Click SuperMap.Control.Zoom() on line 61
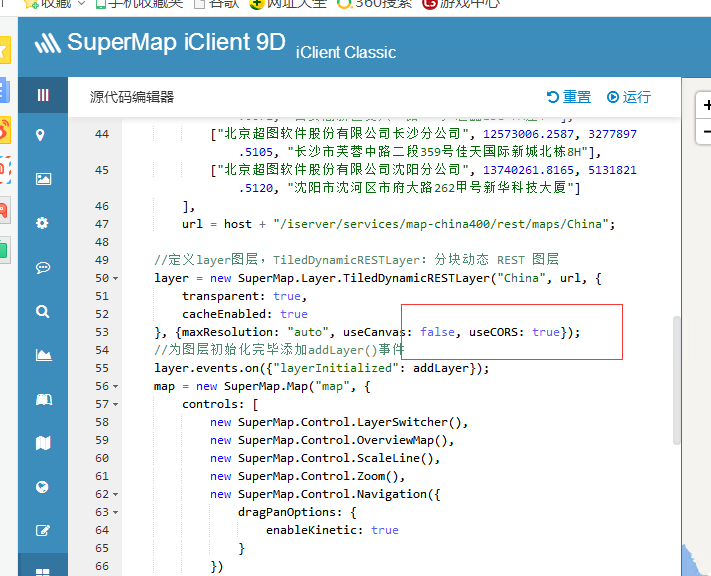This screenshot has width=711, height=576. pyautogui.click(x=318, y=476)
